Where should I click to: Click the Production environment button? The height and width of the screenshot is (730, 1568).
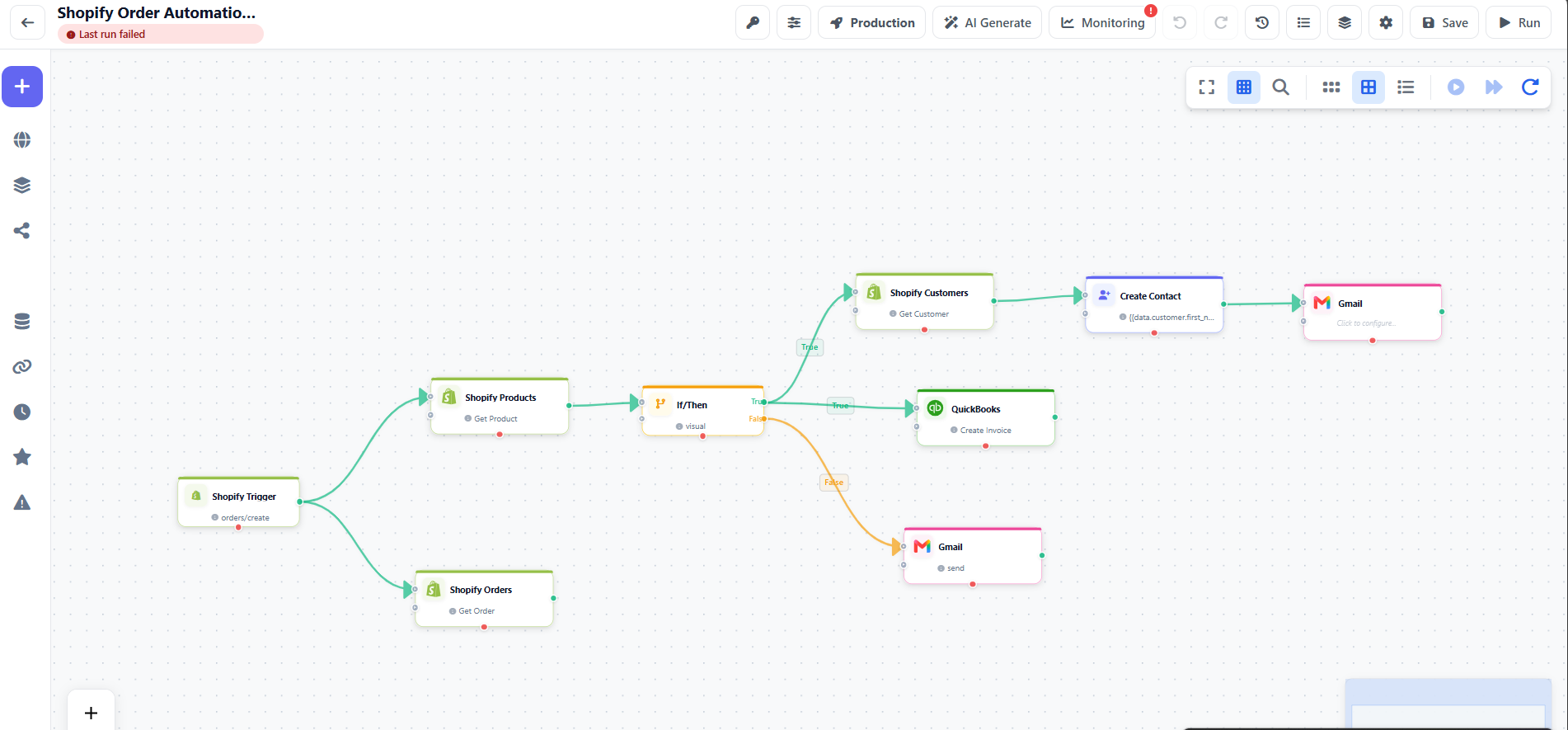point(871,22)
